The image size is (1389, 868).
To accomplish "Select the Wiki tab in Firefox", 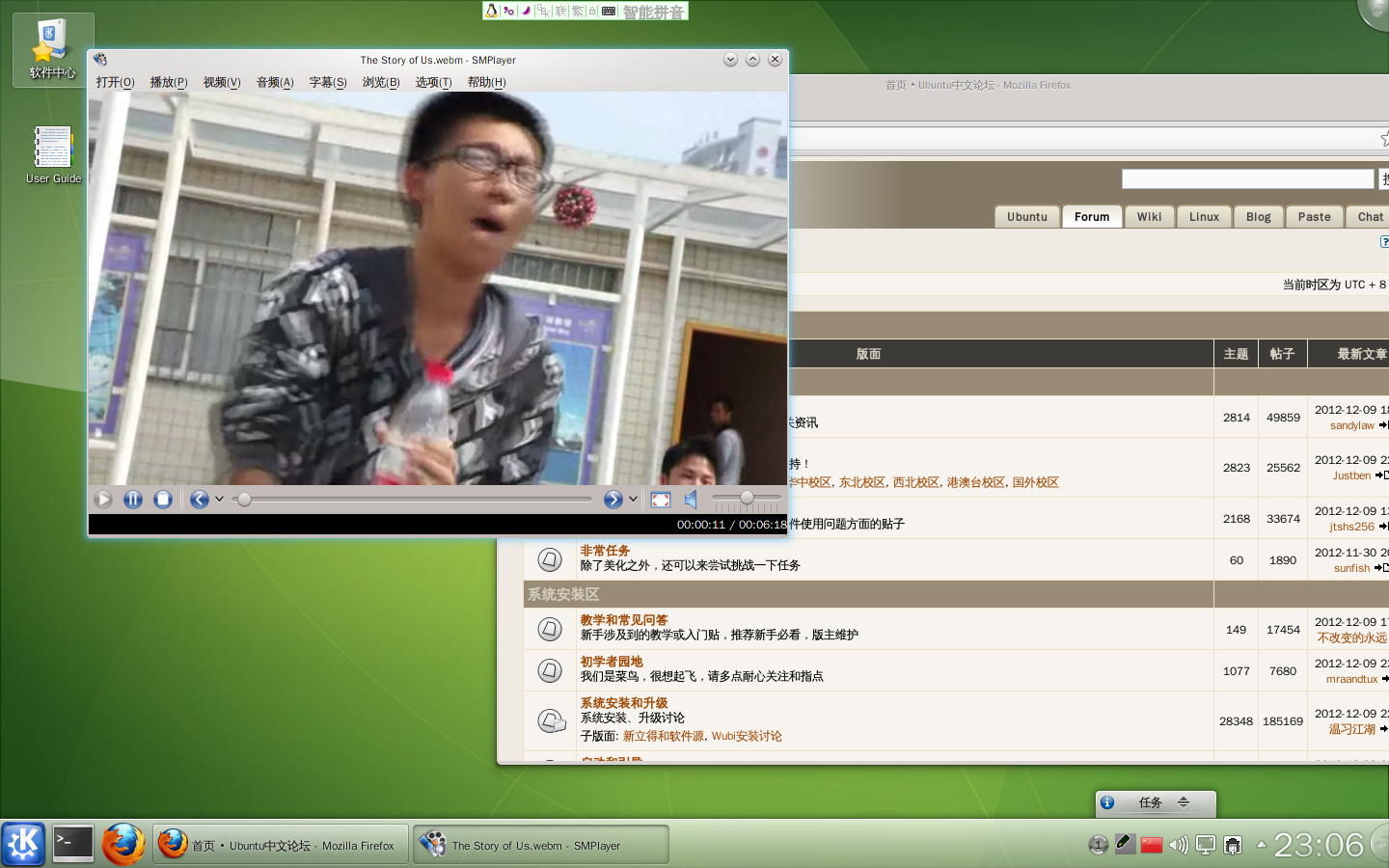I will pos(1149,217).
